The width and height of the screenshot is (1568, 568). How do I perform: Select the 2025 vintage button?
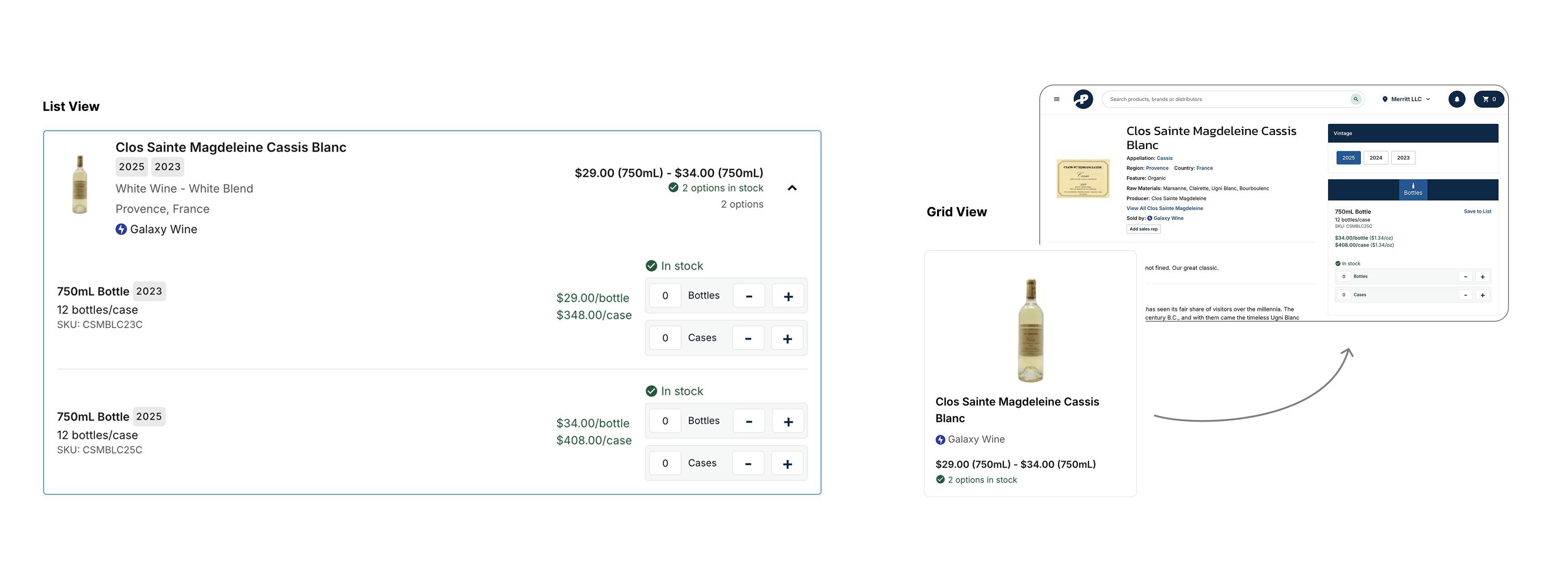1348,158
